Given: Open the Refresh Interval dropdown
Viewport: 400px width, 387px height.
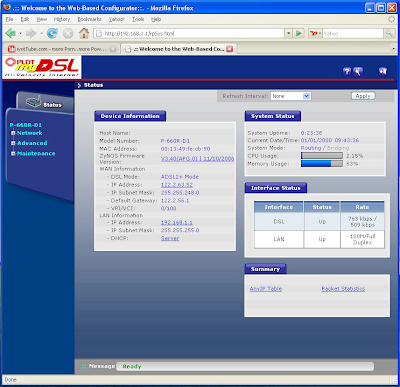Looking at the screenshot, I should tap(291, 96).
